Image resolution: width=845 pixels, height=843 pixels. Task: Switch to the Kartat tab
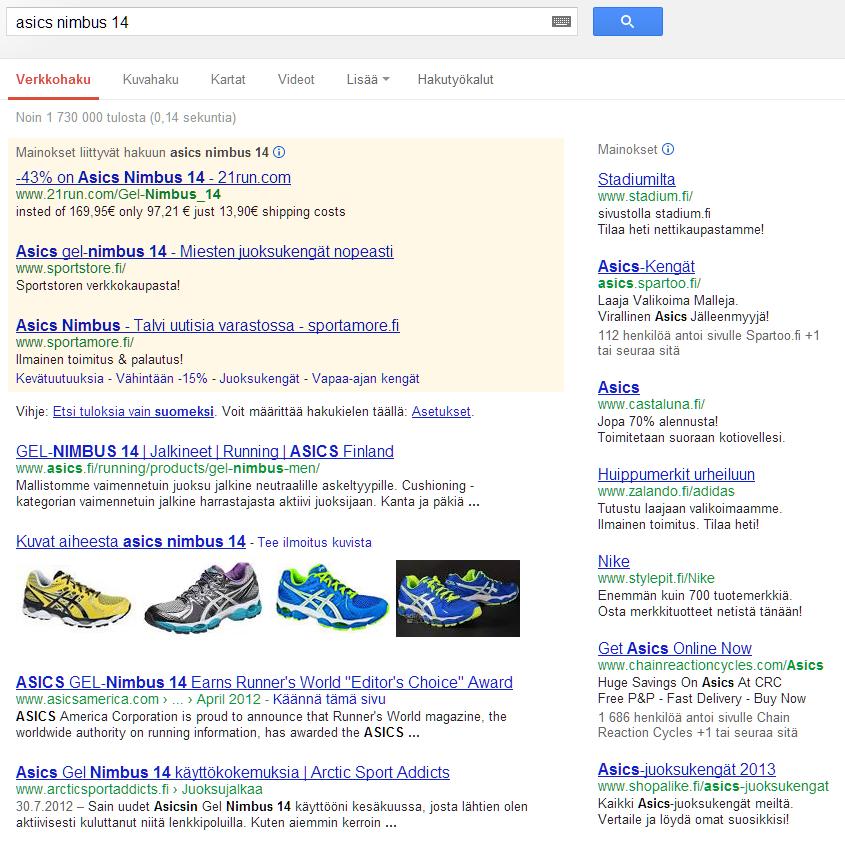tap(228, 79)
